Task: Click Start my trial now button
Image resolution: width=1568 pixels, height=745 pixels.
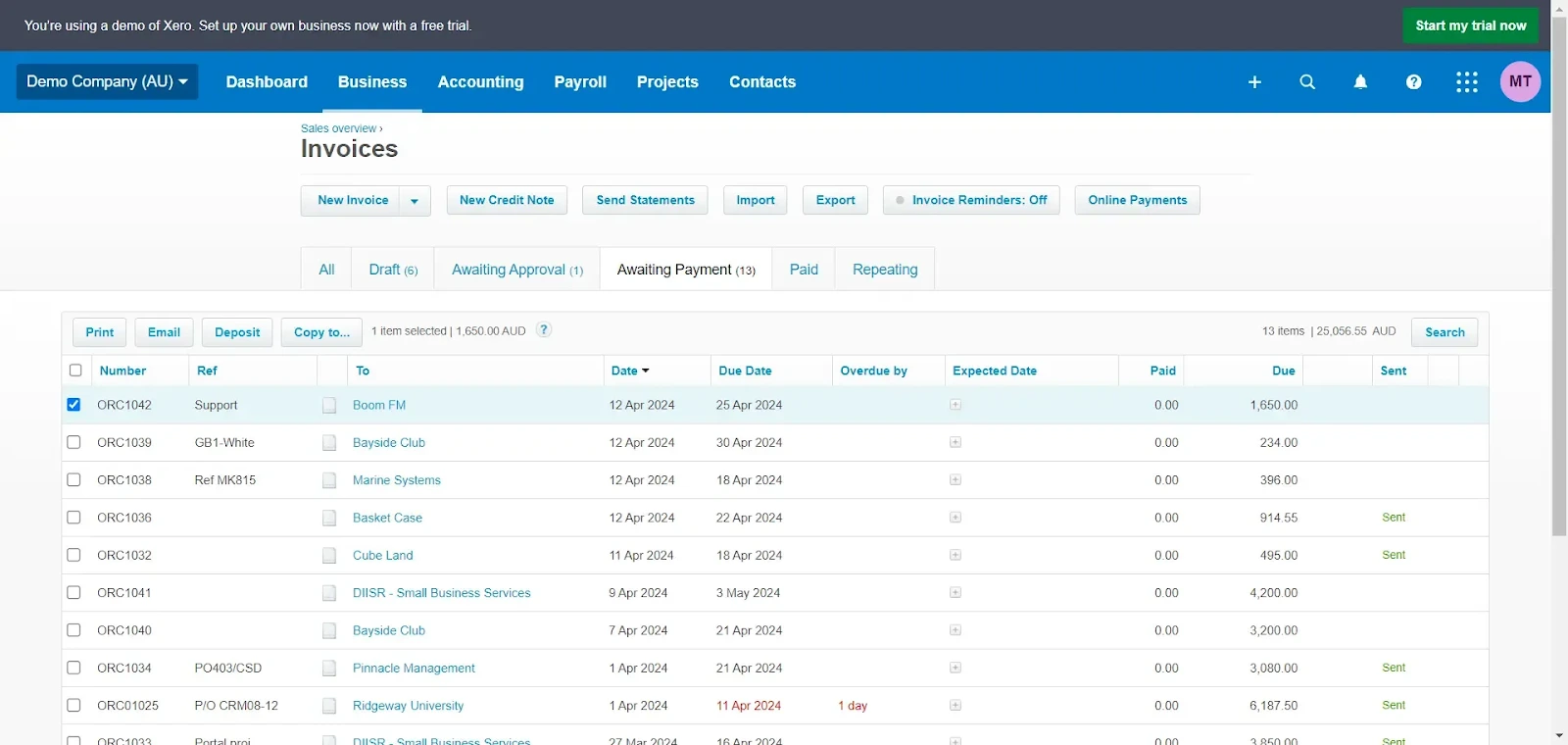Action: click(1470, 25)
